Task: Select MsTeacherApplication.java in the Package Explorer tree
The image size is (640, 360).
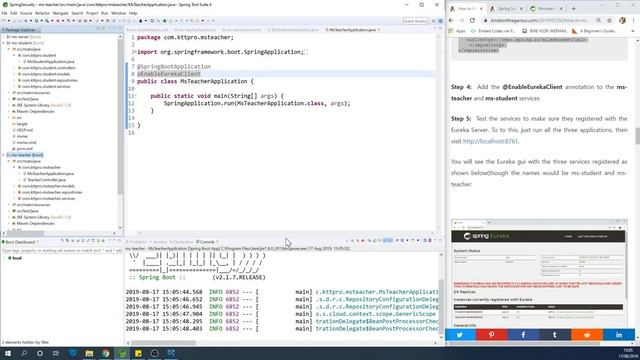Action: tap(51, 173)
